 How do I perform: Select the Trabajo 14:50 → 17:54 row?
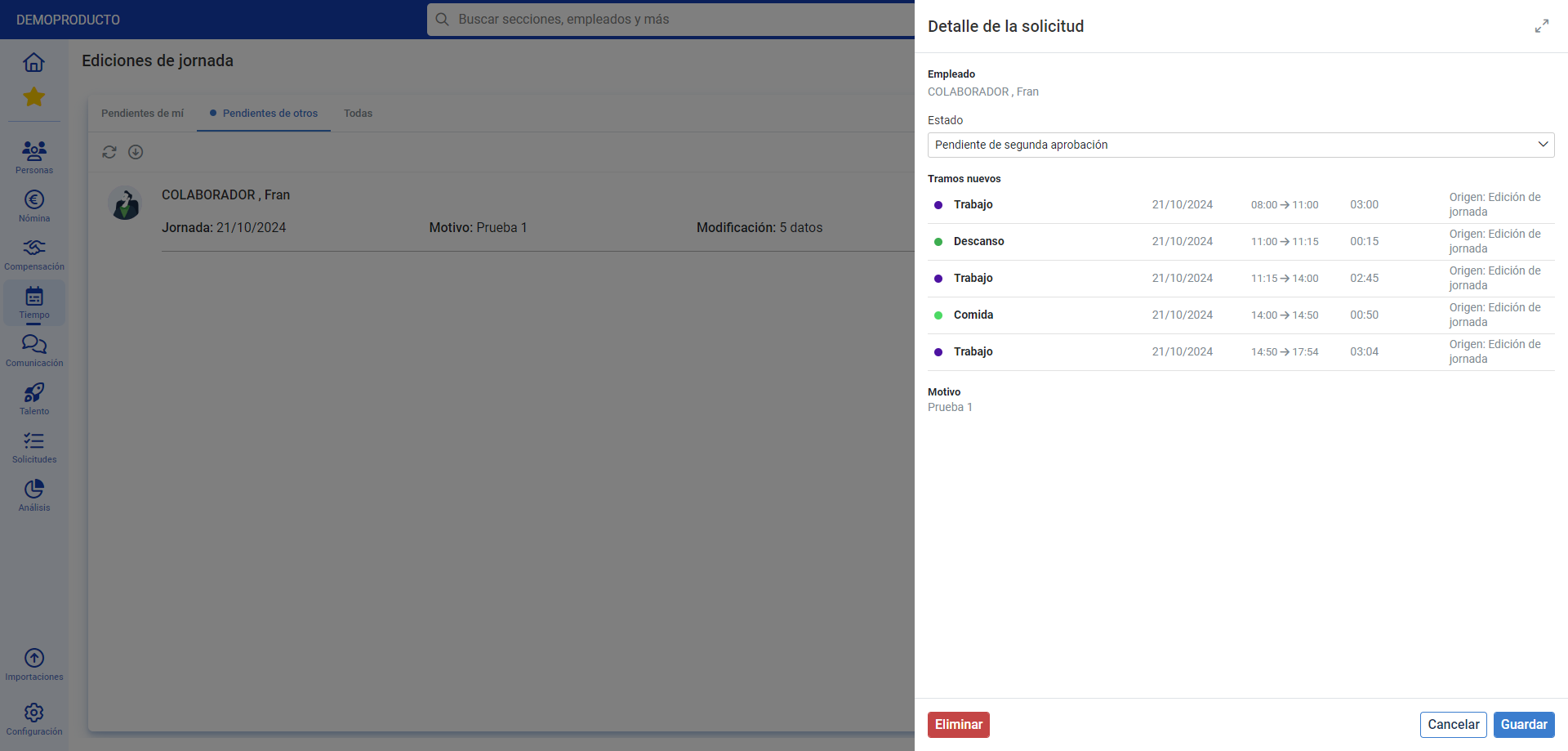1241,352
